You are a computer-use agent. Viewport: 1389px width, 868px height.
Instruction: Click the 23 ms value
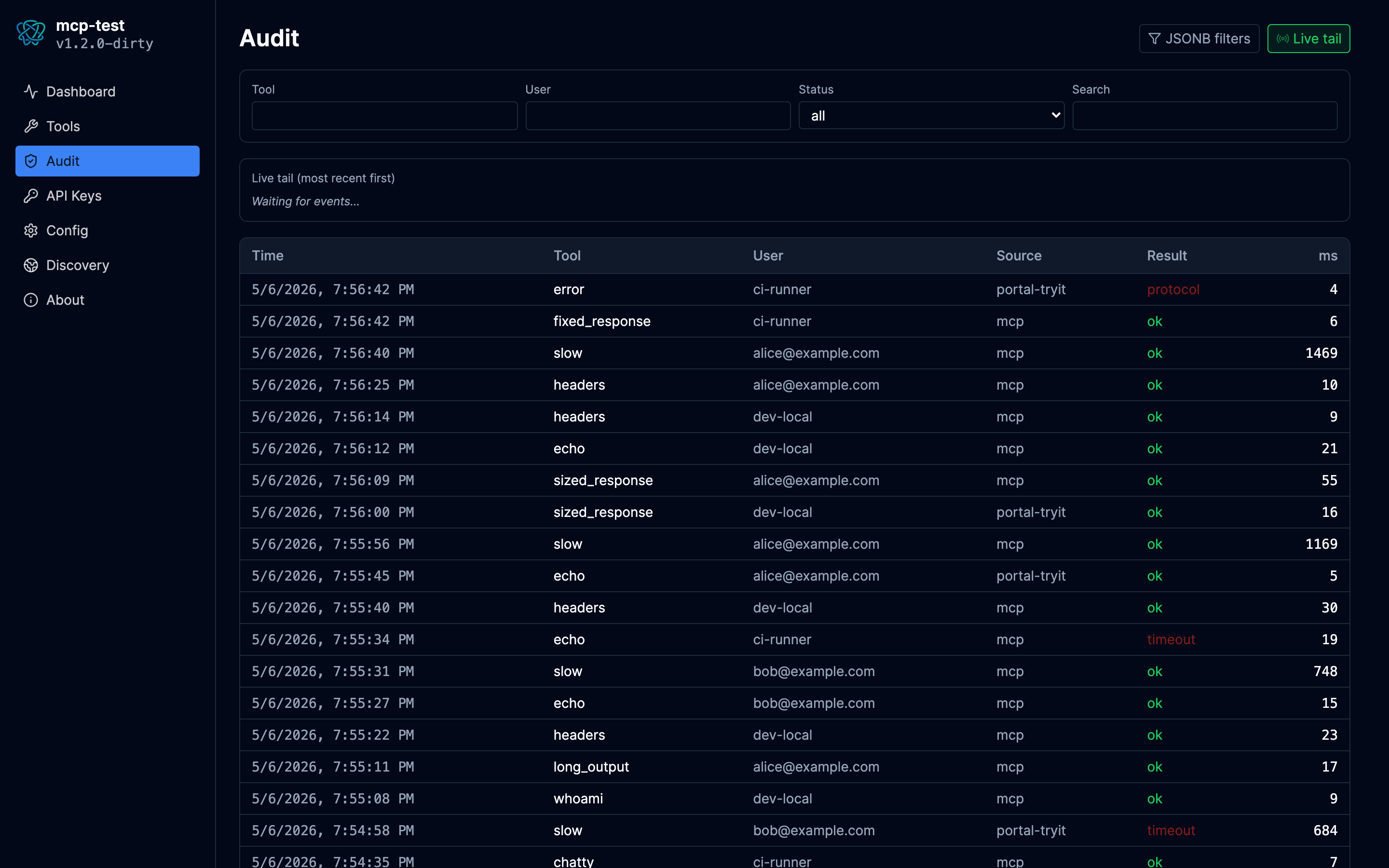[1329, 735]
